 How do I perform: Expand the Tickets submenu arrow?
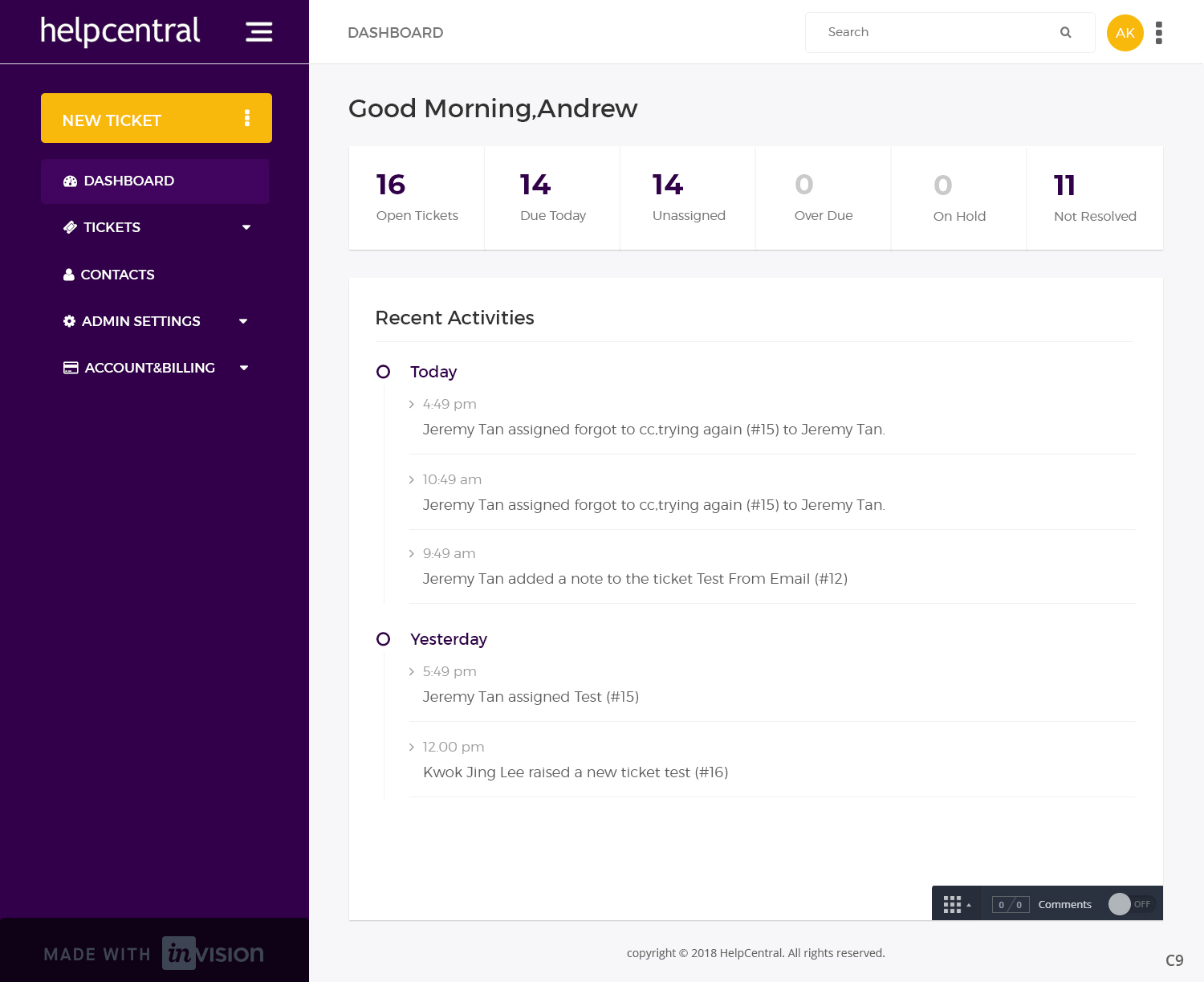246,227
